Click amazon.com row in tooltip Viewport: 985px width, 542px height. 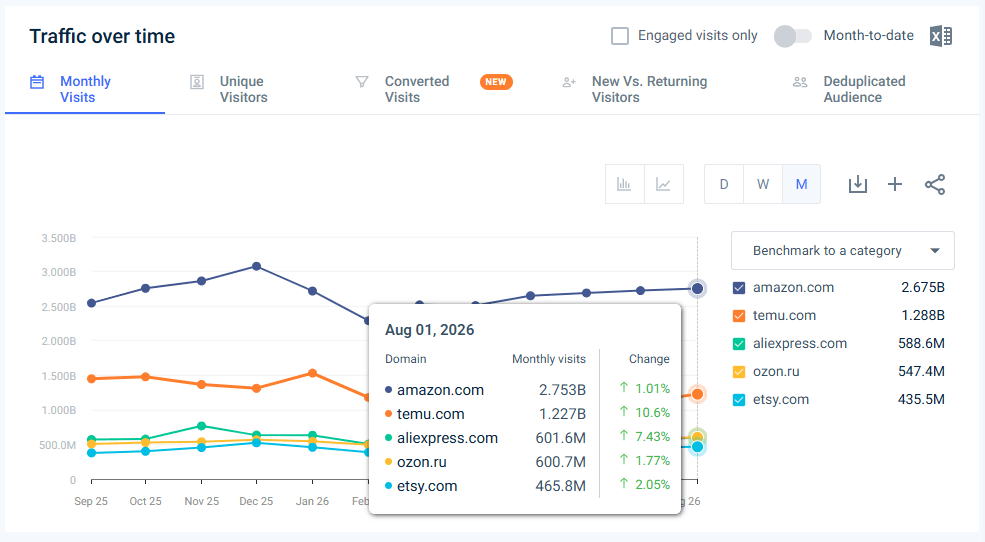527,389
